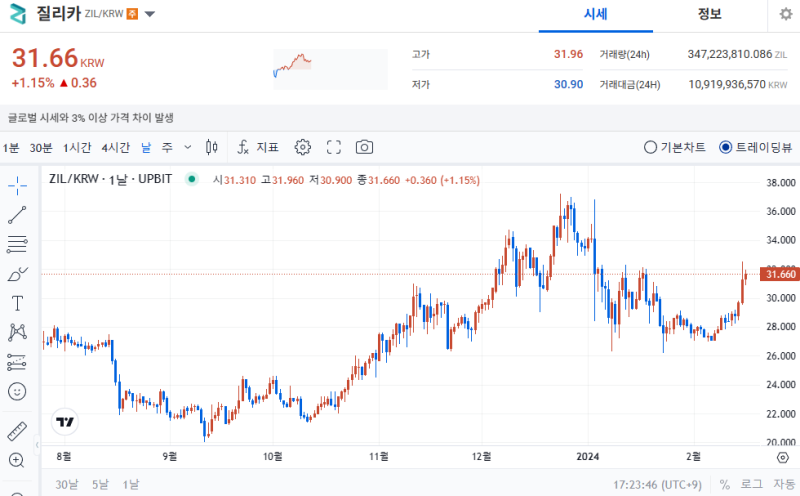Click the 거래대금(24H) value 10,919,936,570
This screenshot has height=496, width=800.
coord(727,84)
